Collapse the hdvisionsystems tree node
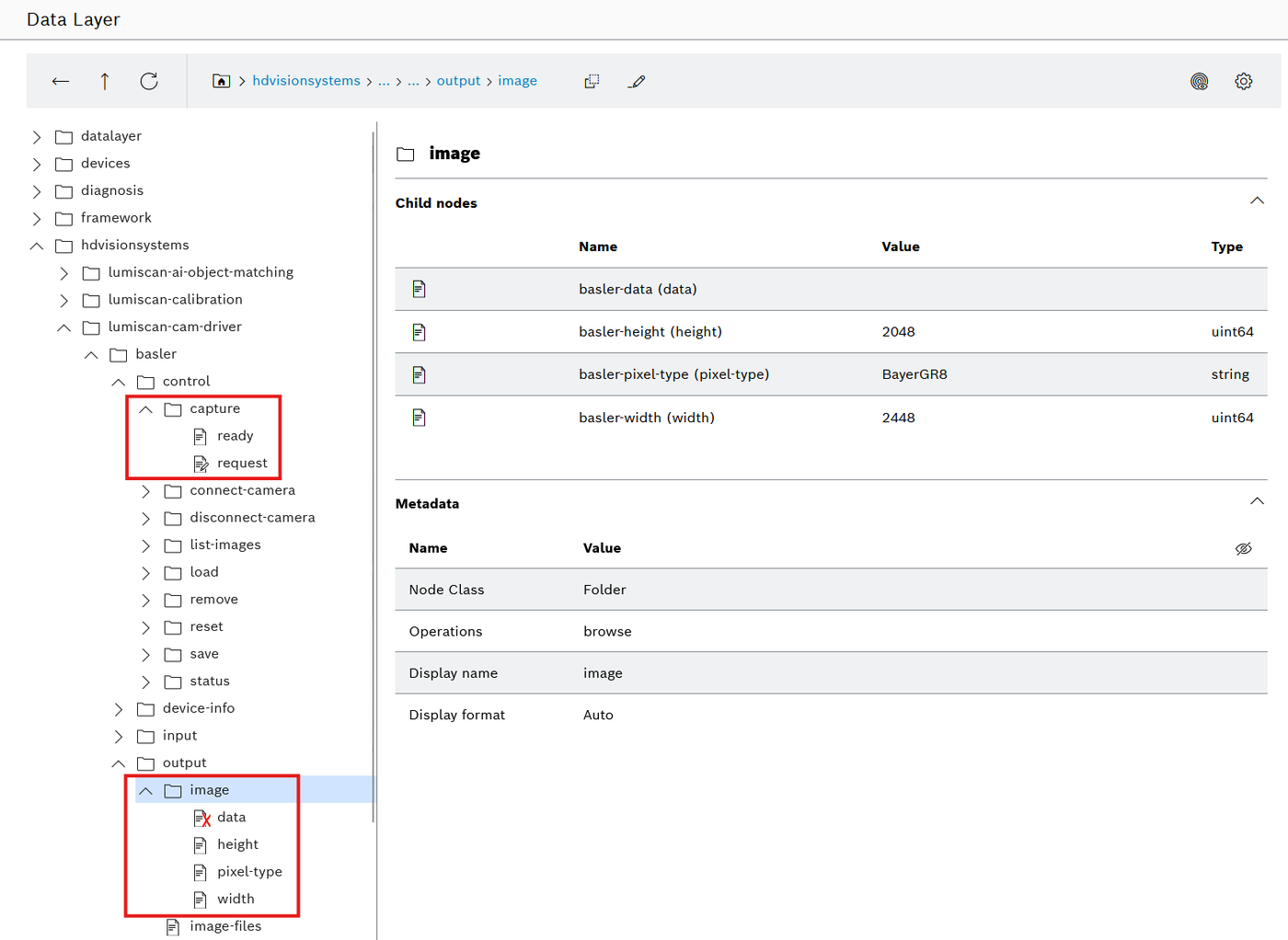The height and width of the screenshot is (940, 1288). coord(37,246)
